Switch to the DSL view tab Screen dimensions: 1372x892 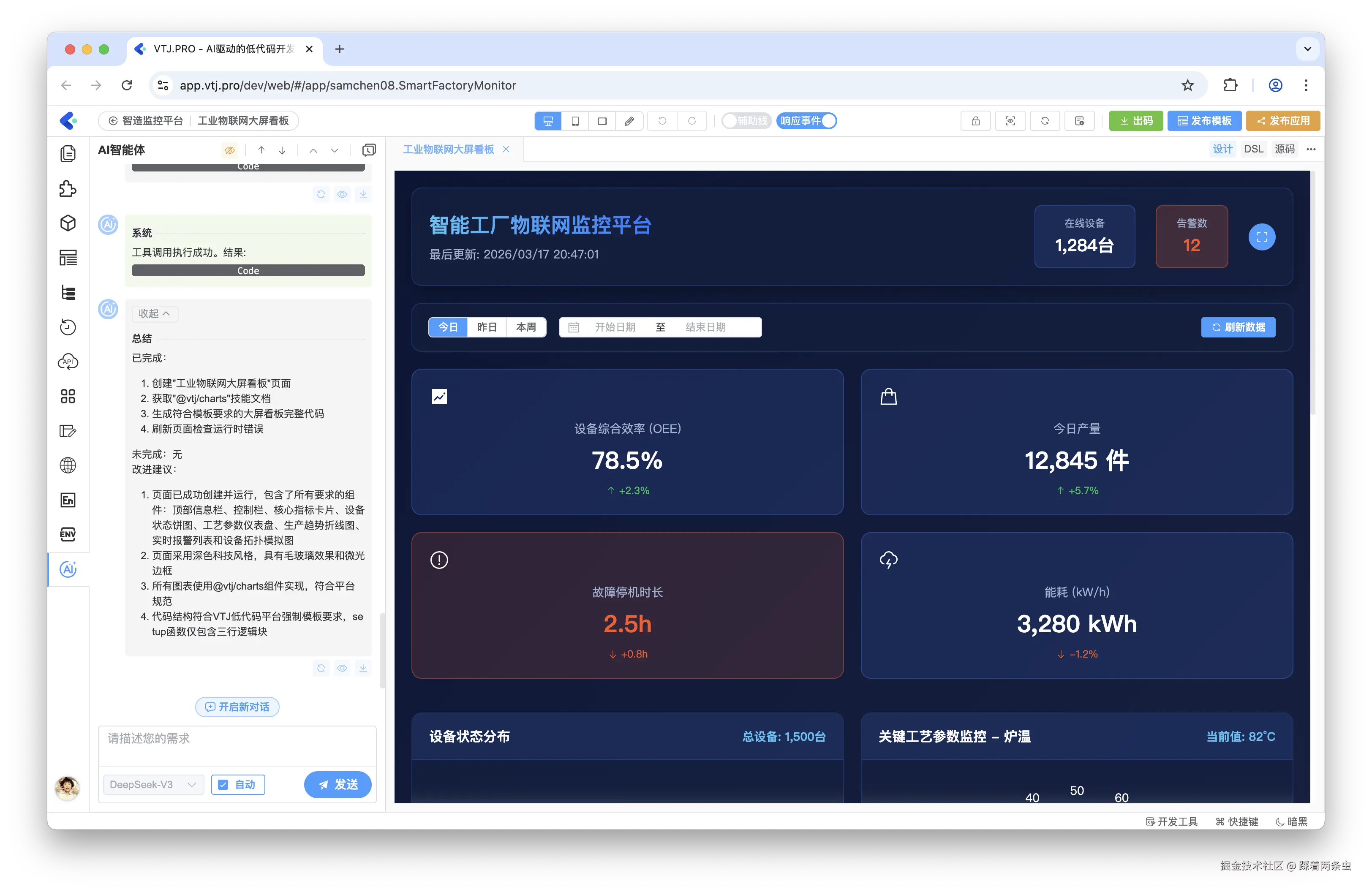click(x=1253, y=149)
